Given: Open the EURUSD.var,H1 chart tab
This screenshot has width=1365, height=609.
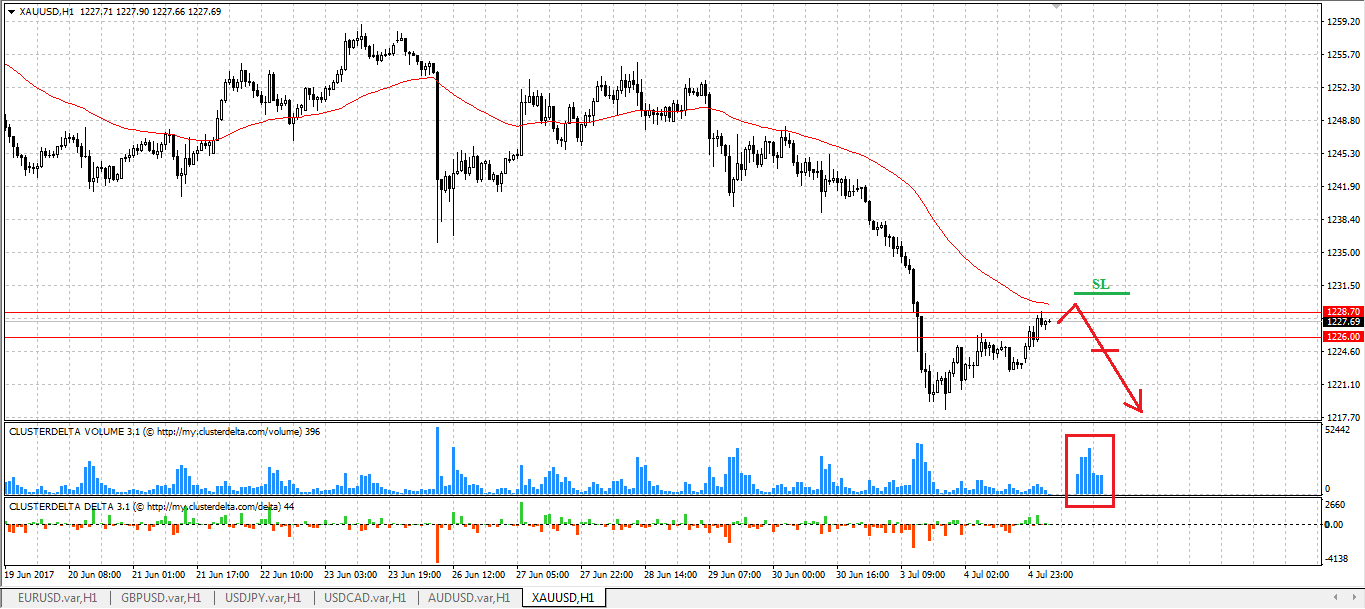Looking at the screenshot, I should [56, 598].
